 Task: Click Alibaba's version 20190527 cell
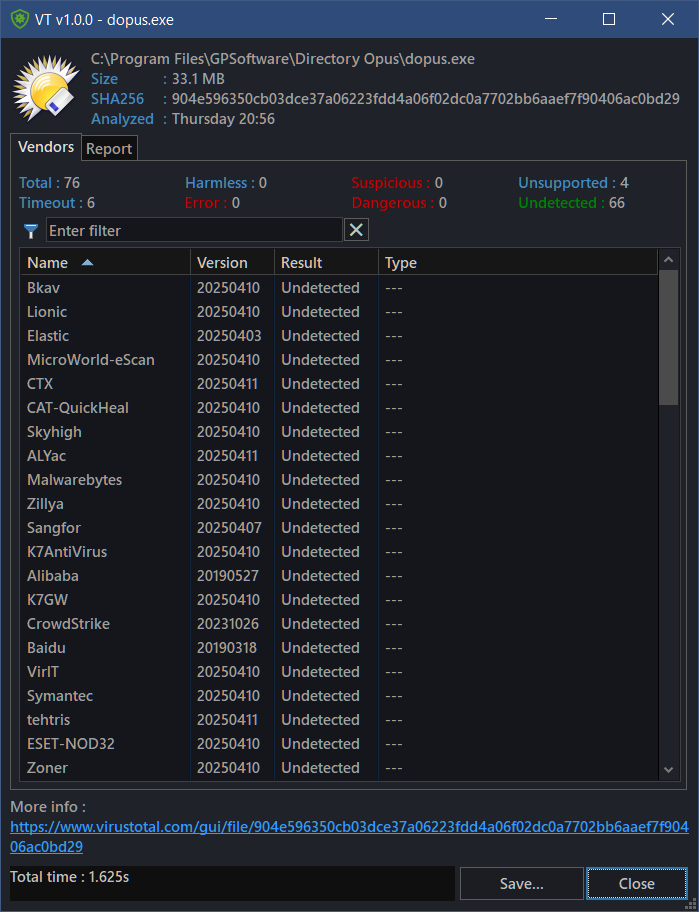click(227, 576)
